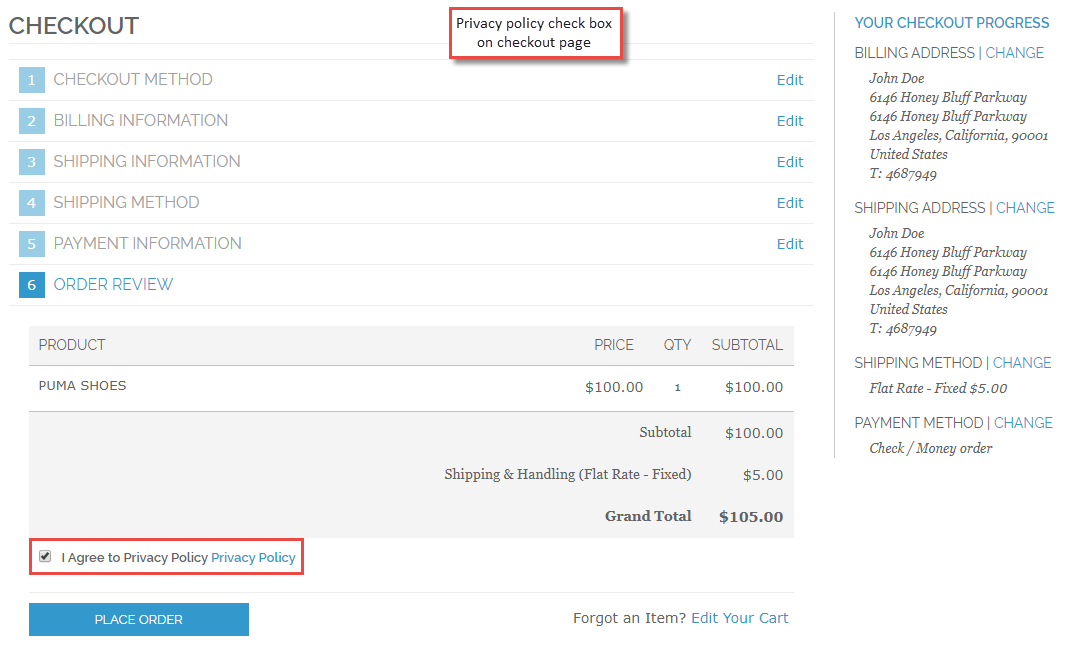Click the Grand Total $105.00 amount
The height and width of the screenshot is (648, 1070).
(x=751, y=516)
